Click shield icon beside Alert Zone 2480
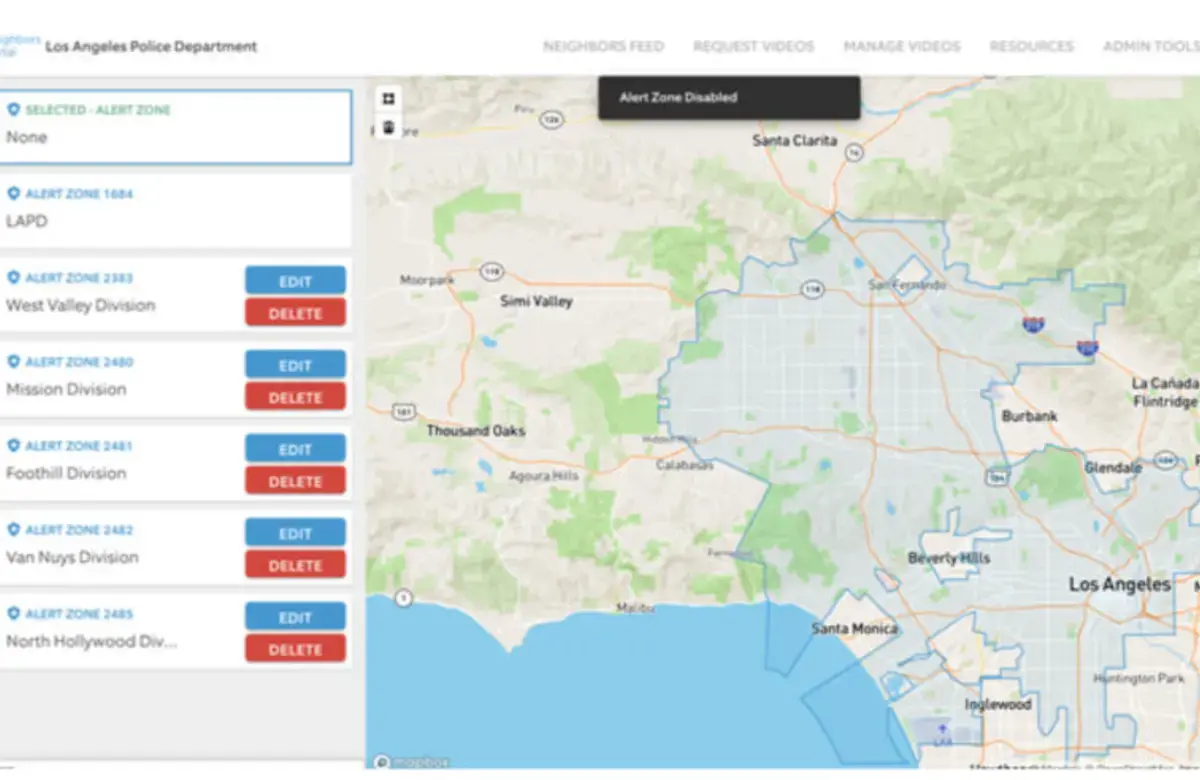Screen dimensions: 1200x780 click(14, 361)
